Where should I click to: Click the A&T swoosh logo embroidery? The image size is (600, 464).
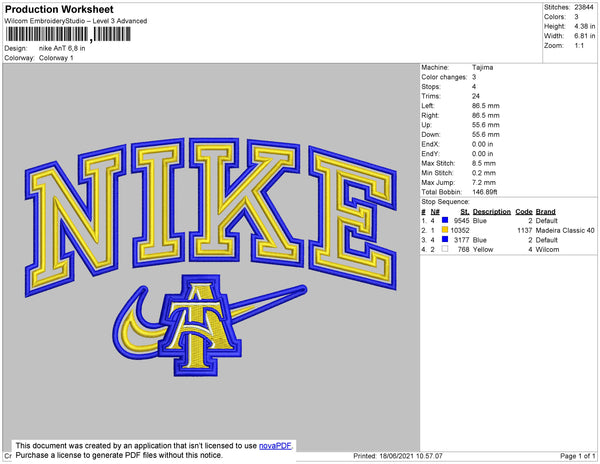coord(210,325)
